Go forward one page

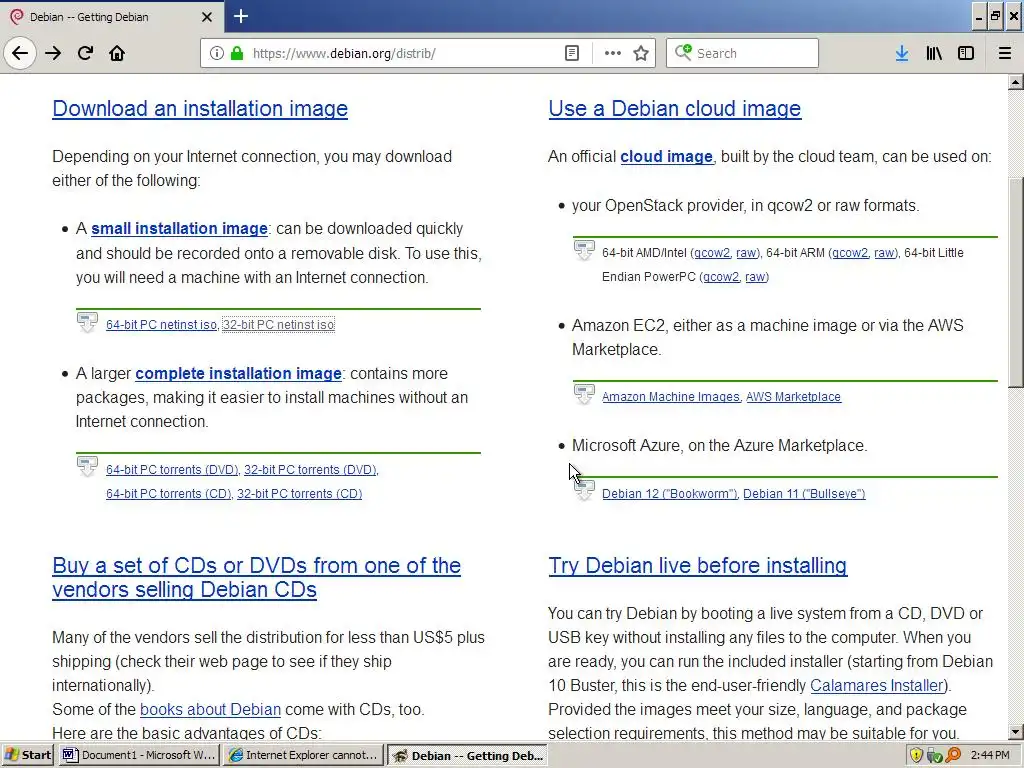click(x=53, y=53)
